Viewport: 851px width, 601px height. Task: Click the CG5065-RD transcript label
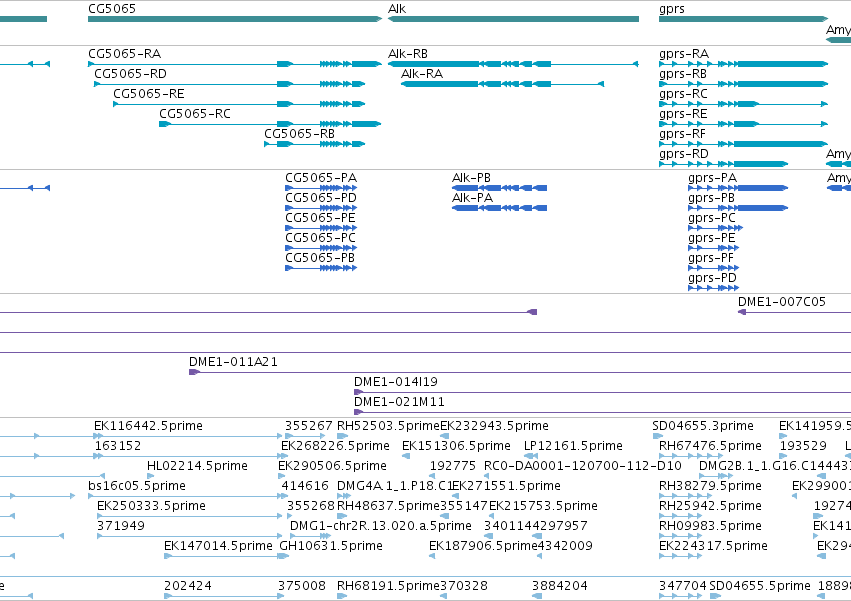pyautogui.click(x=130, y=74)
